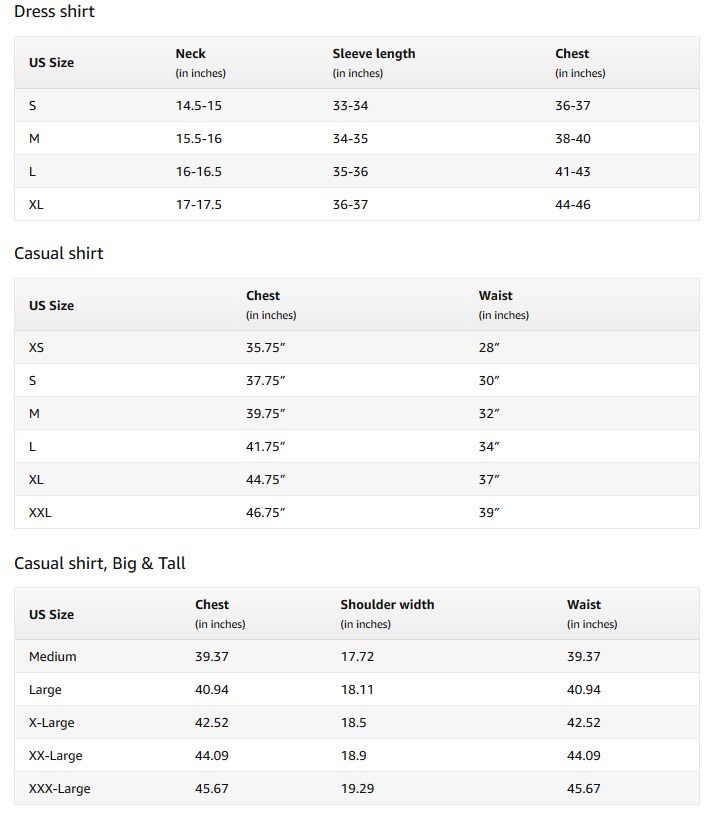Click the 41-43 chest measurement
The width and height of the screenshot is (710, 821).
[573, 171]
